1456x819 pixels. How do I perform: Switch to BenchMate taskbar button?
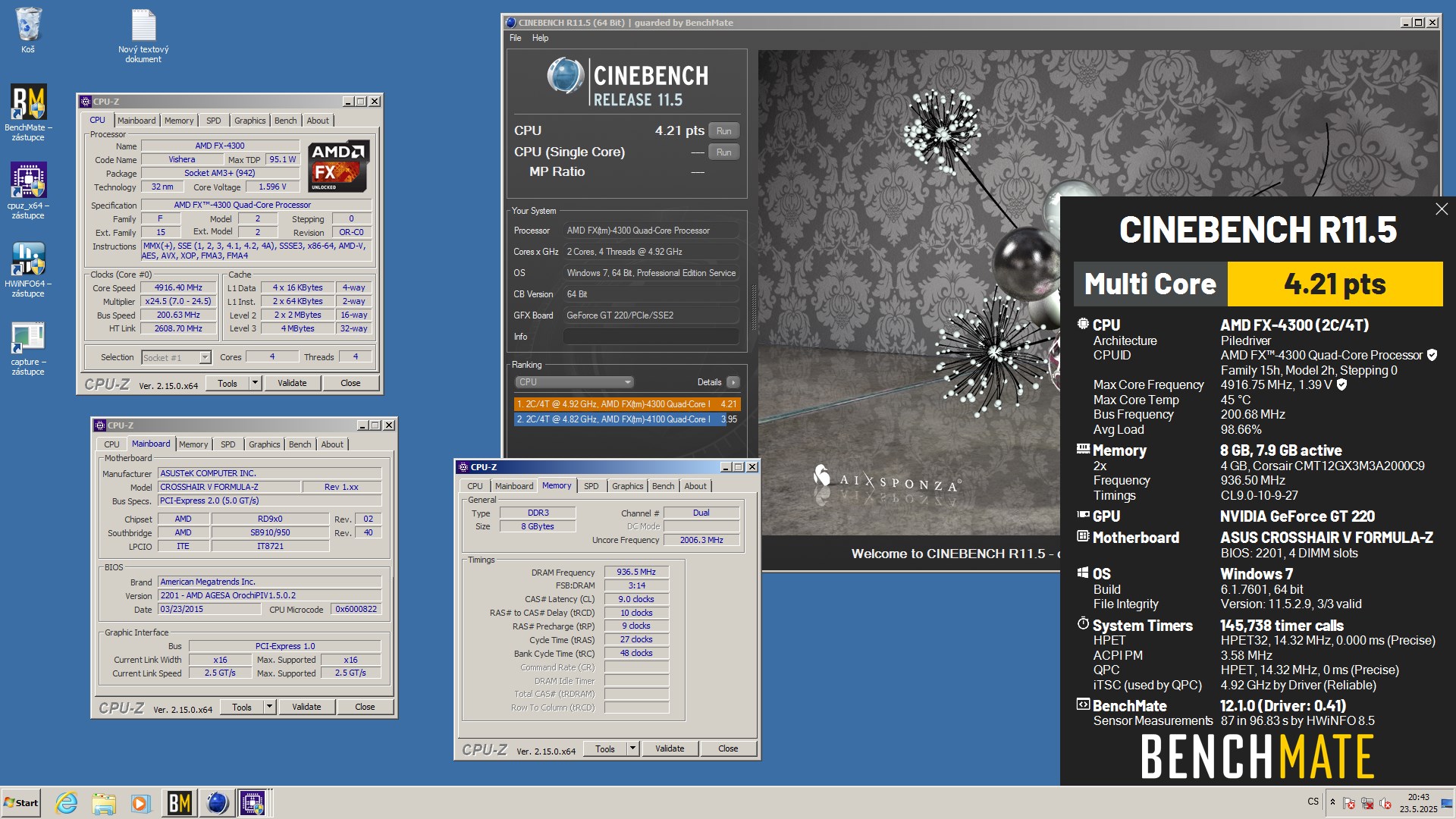click(x=179, y=802)
